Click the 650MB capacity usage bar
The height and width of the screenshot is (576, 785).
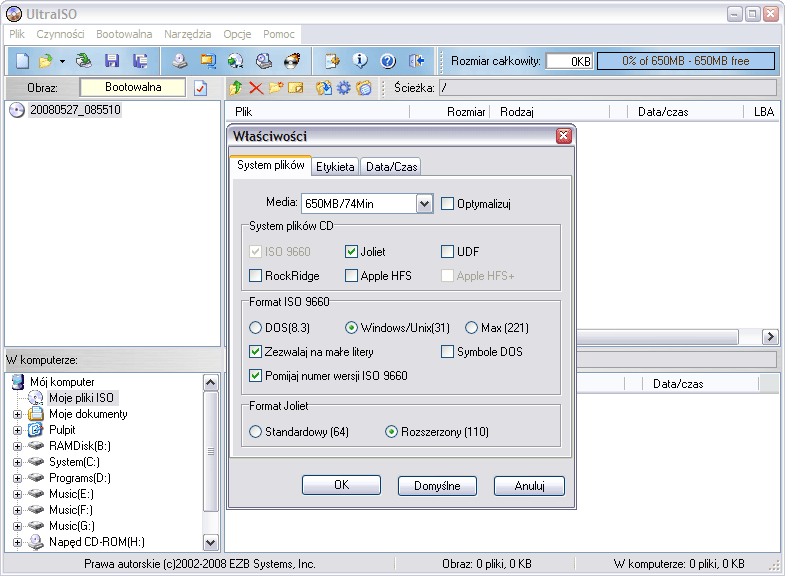point(685,61)
